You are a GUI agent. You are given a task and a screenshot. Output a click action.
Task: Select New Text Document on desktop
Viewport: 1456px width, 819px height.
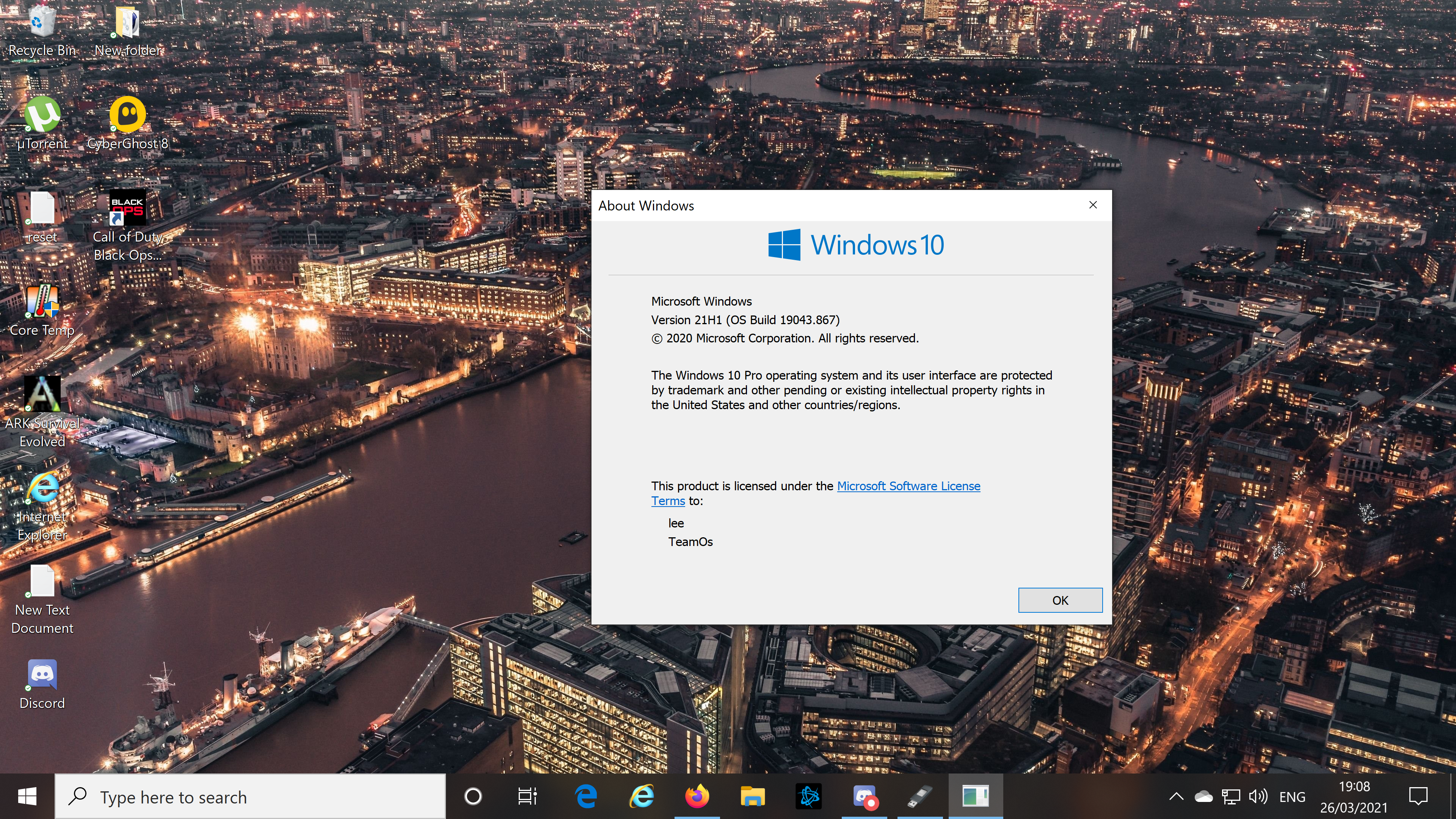[42, 600]
